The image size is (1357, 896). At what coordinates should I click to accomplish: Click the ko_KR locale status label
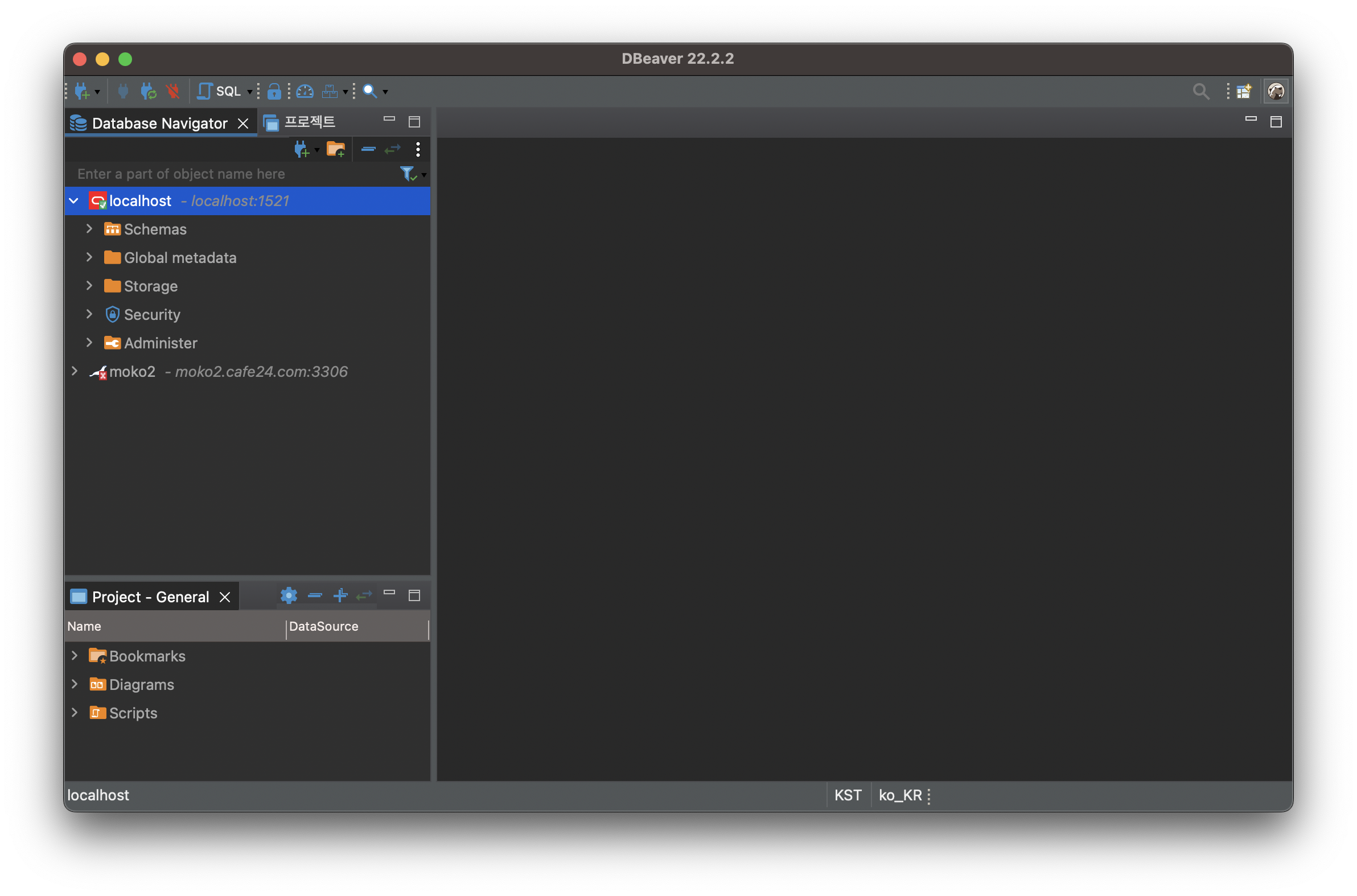[899, 795]
